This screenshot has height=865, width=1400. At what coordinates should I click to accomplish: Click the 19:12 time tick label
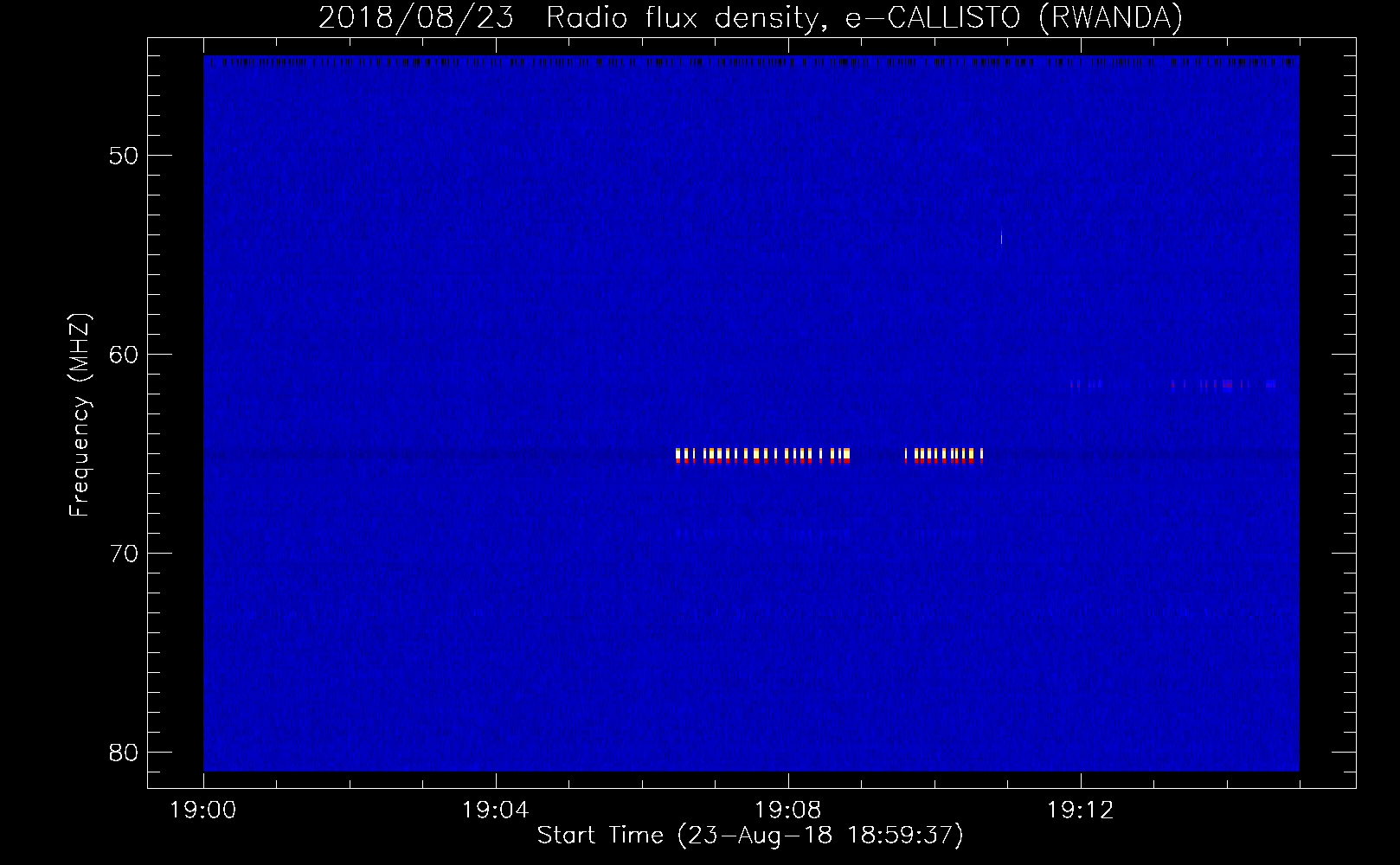pyautogui.click(x=1080, y=811)
